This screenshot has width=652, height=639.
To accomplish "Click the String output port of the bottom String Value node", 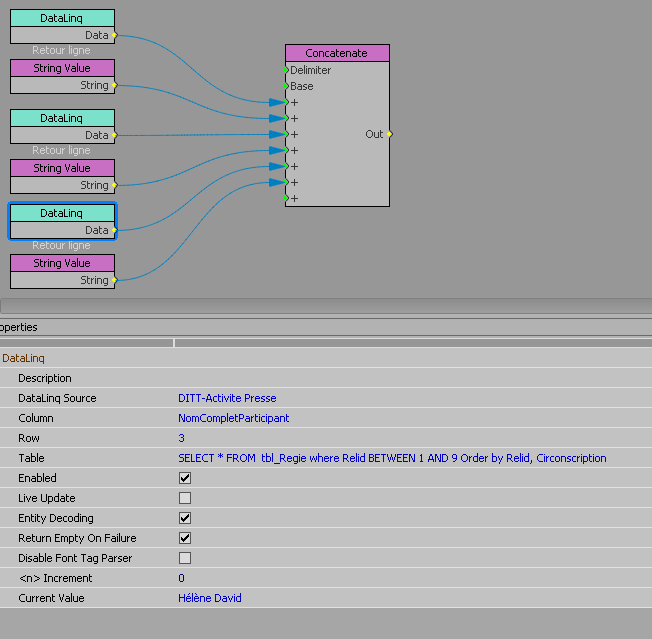I will tap(115, 280).
